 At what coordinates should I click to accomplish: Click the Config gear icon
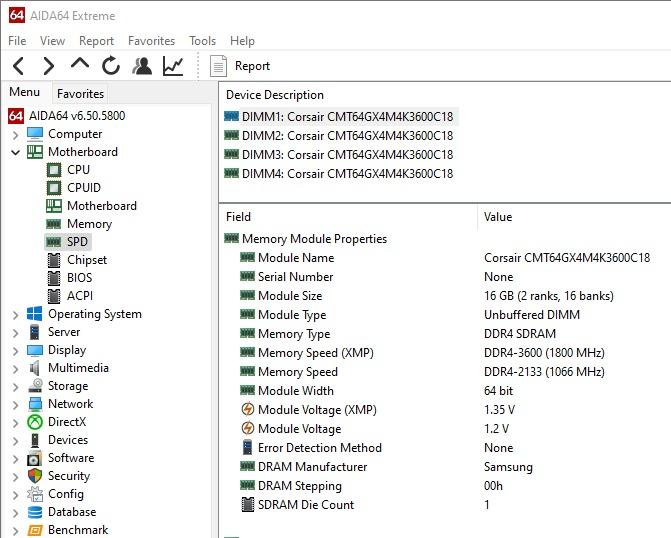[x=35, y=494]
